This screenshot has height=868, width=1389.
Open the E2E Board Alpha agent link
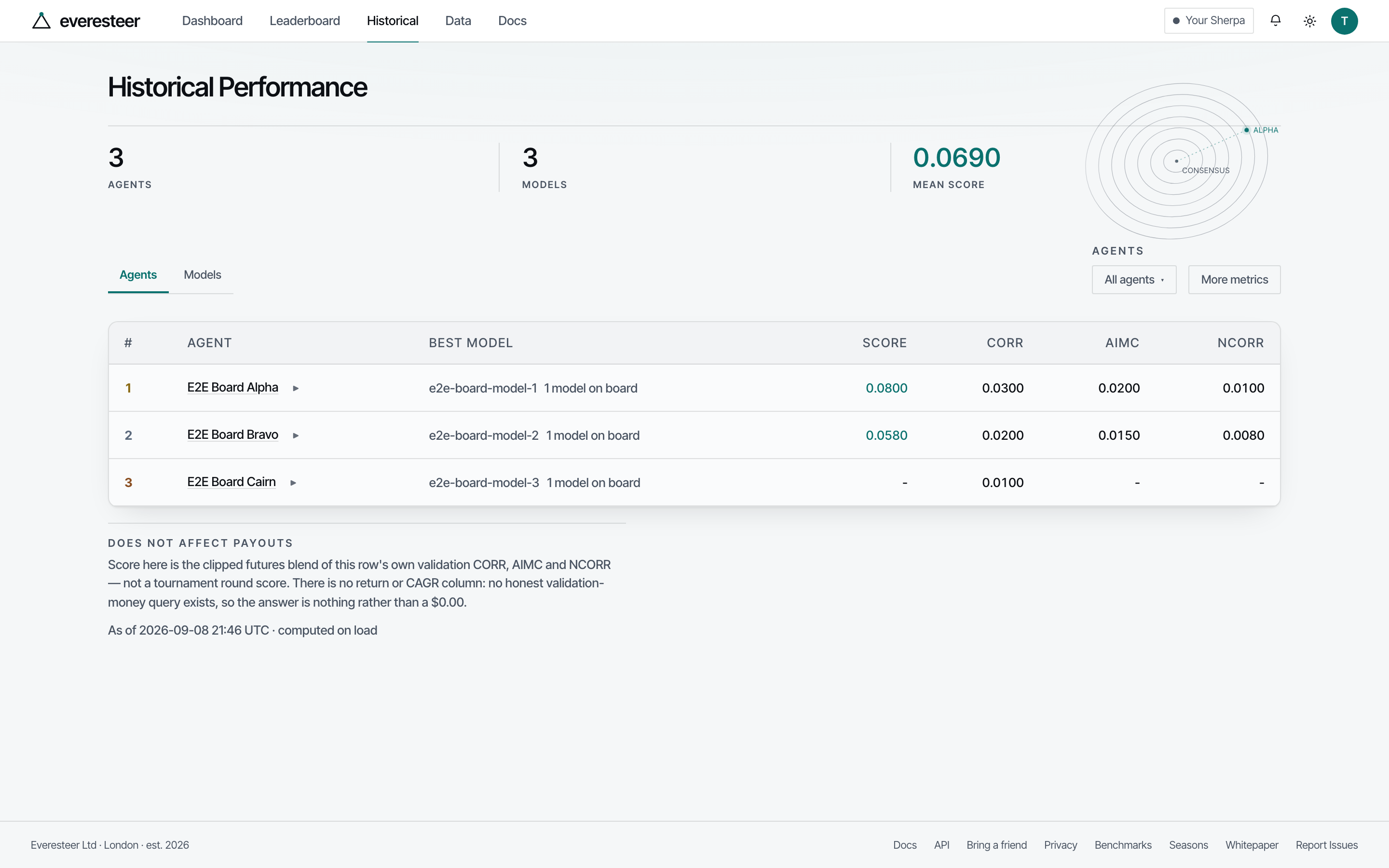pos(232,388)
